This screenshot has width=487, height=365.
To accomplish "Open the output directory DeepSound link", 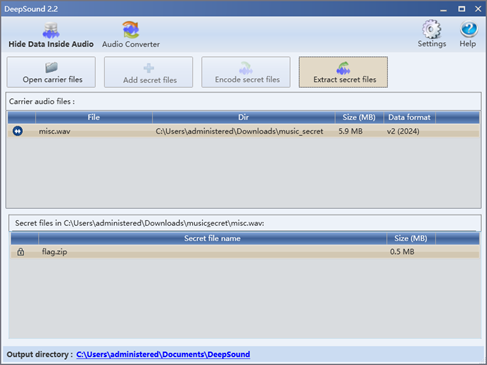I will pyautogui.click(x=163, y=354).
